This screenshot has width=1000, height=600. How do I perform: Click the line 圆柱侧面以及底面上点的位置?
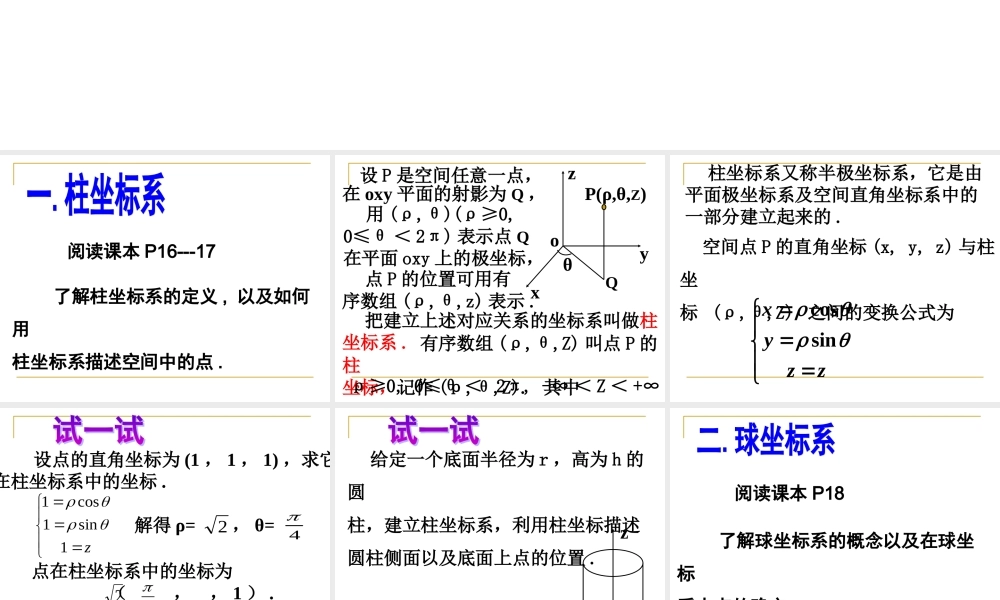tap(471, 558)
